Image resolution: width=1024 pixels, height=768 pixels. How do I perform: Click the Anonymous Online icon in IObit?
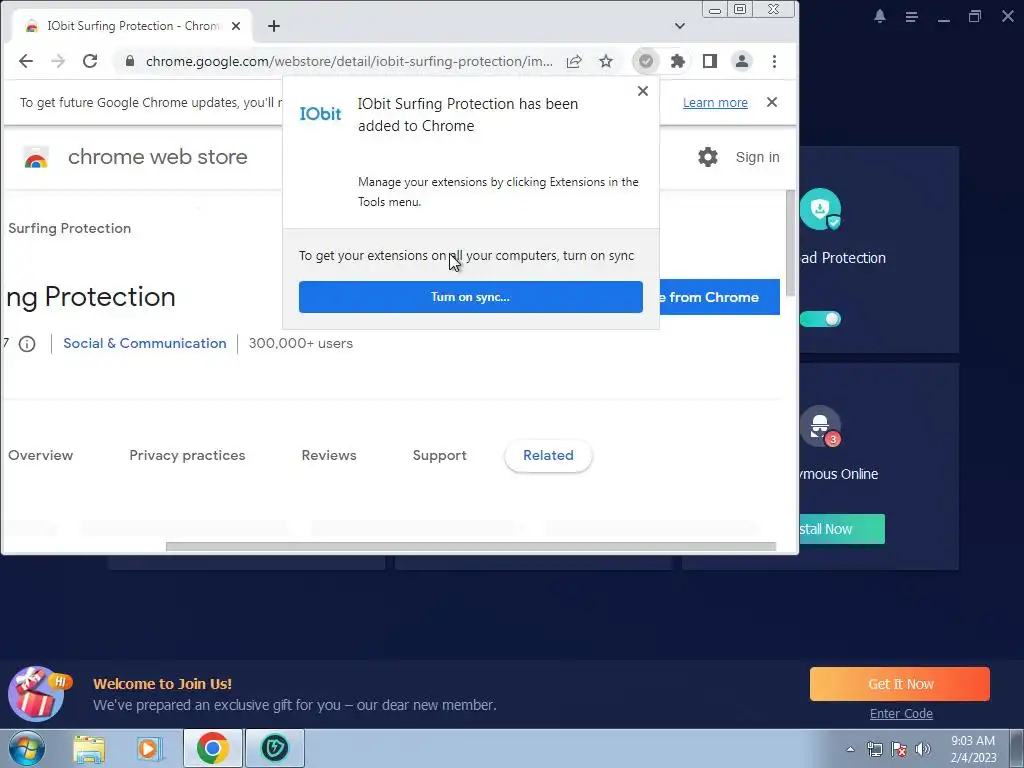(x=820, y=427)
